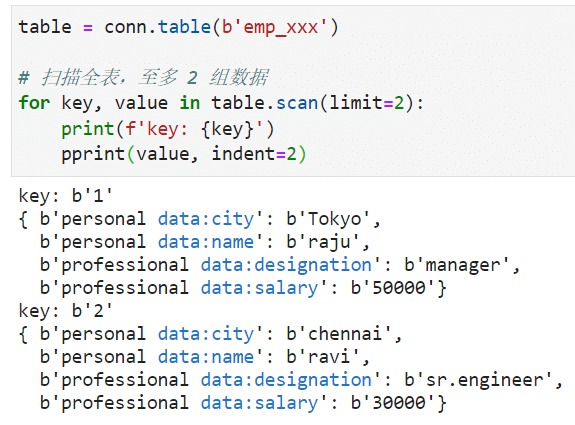The image size is (575, 425).
Task: Click the output line key: b'2'
Action: point(65,311)
